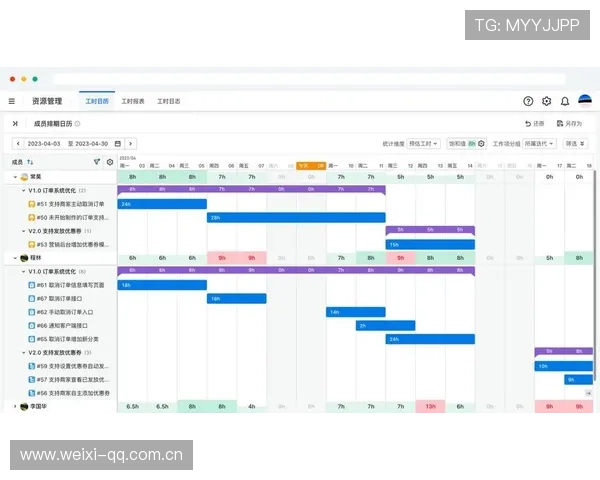
Task: Open the member column settings gear
Action: (110, 162)
